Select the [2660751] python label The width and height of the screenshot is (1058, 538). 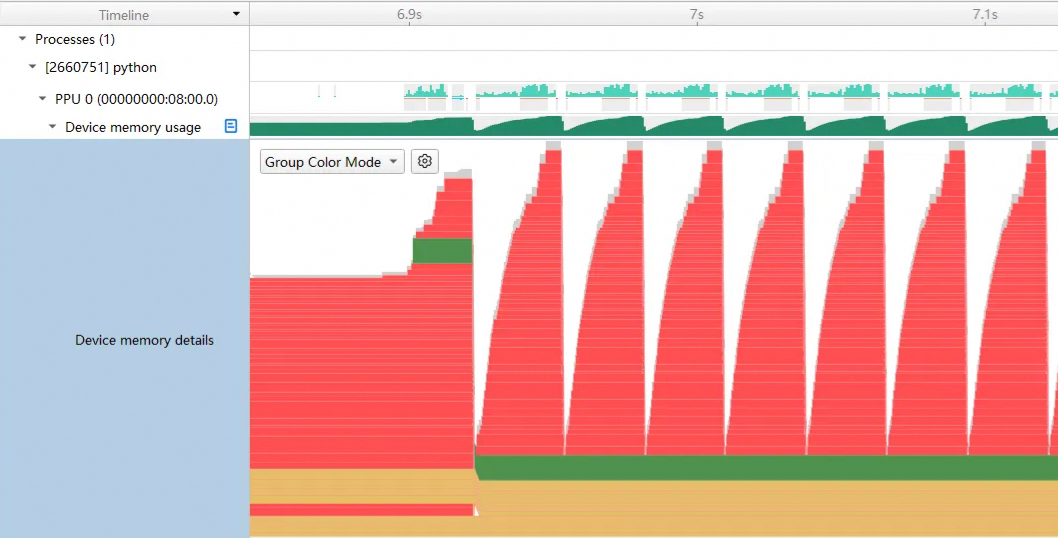coord(101,68)
